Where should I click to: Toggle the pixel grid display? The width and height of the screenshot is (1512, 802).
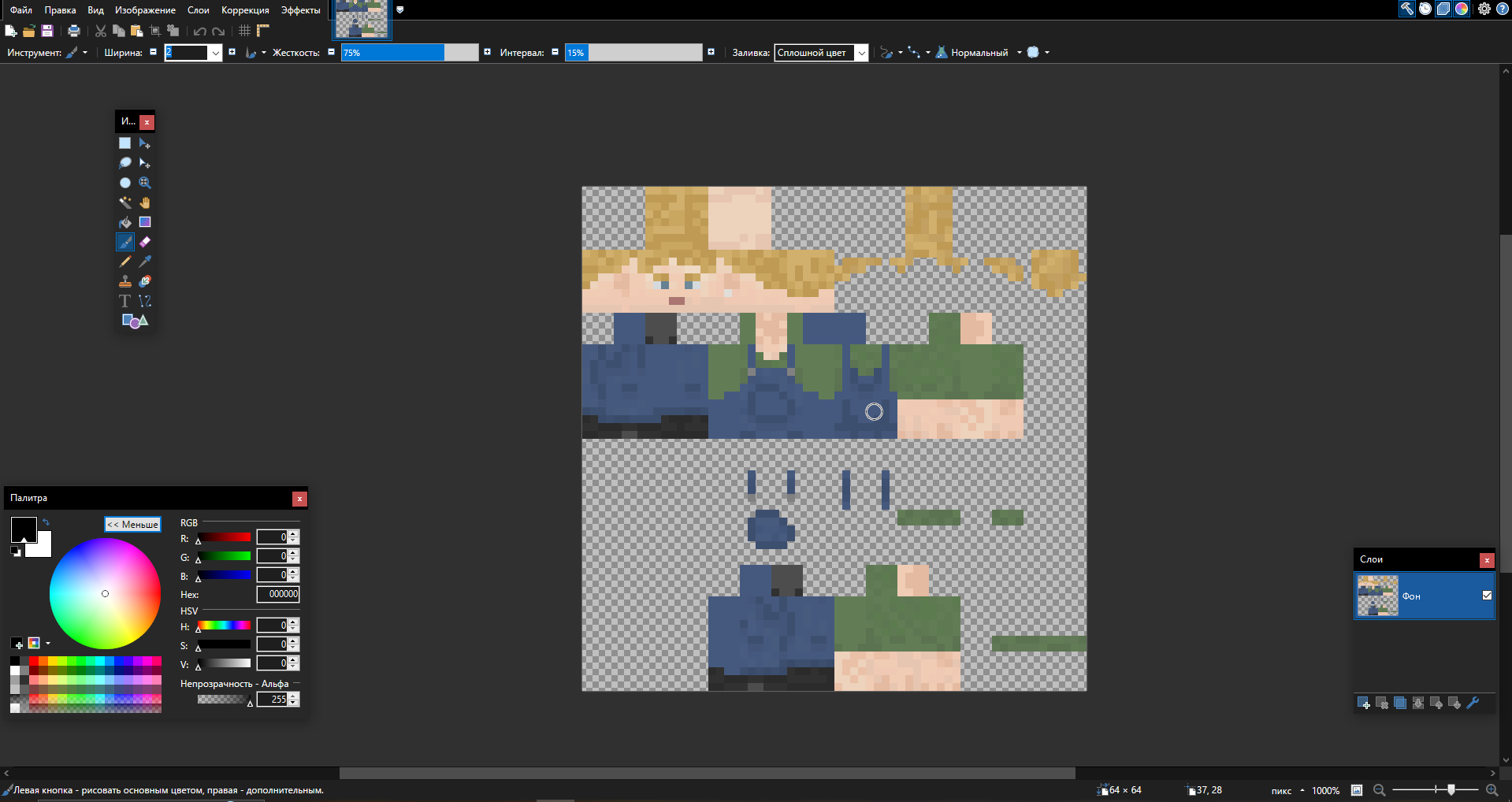(245, 31)
